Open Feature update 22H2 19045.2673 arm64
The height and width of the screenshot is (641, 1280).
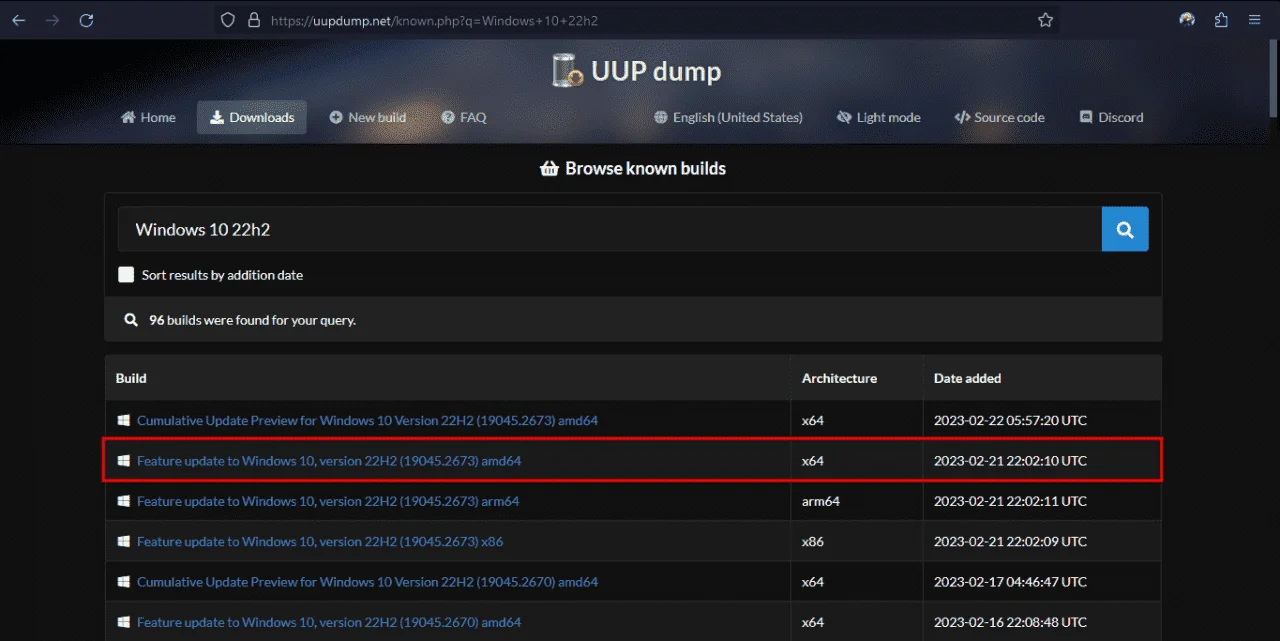(328, 501)
